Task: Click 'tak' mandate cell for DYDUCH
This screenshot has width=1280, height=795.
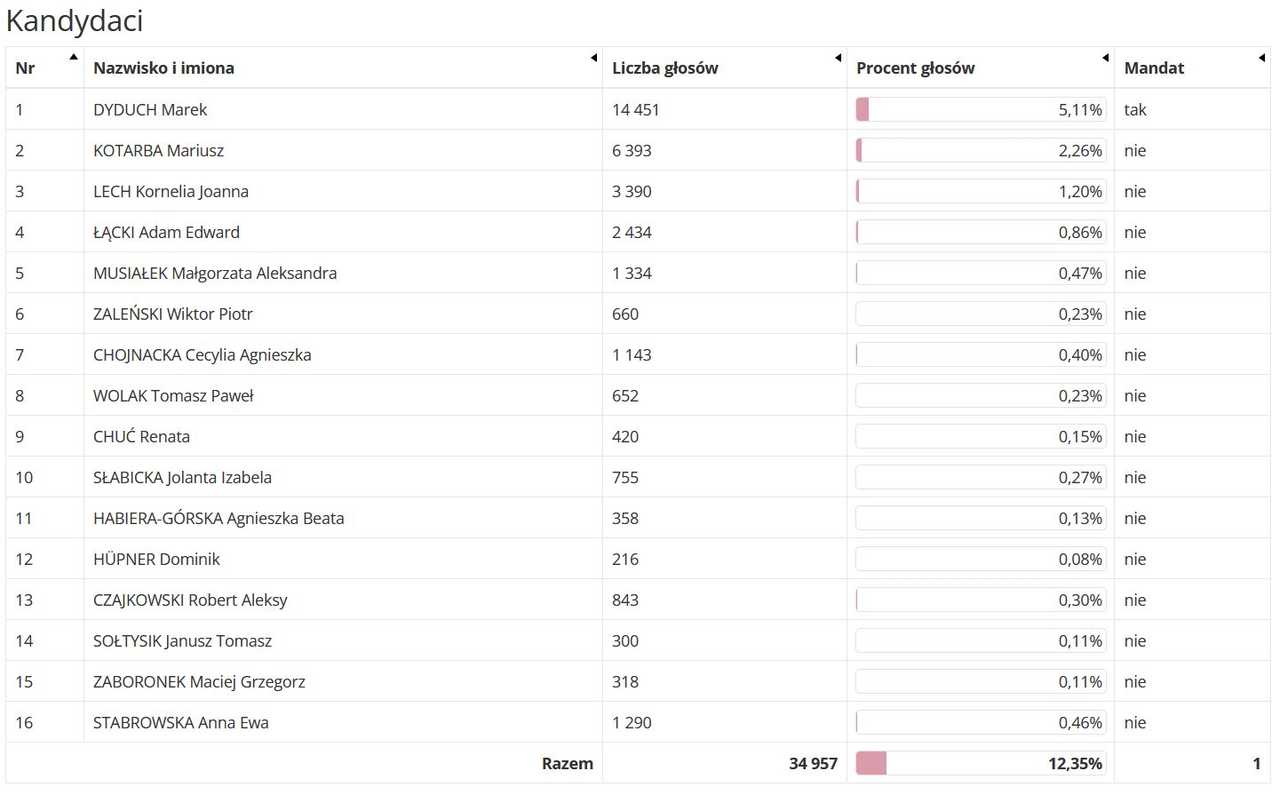Action: coord(1135,110)
